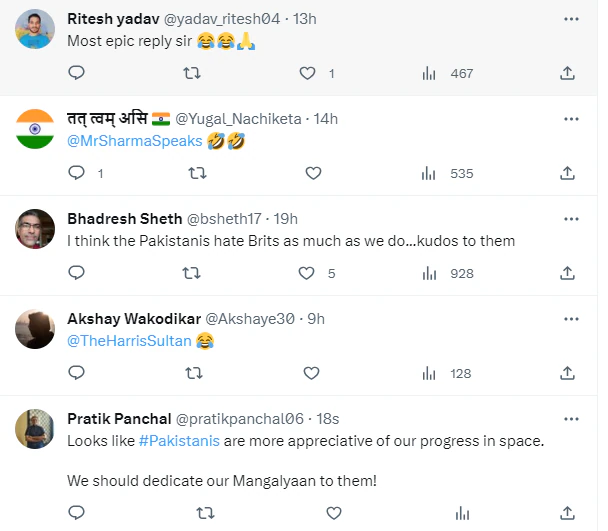Screen dimensions: 608x531
Task: Click Pratik Panchal's profile avatar
Action: tap(35, 430)
